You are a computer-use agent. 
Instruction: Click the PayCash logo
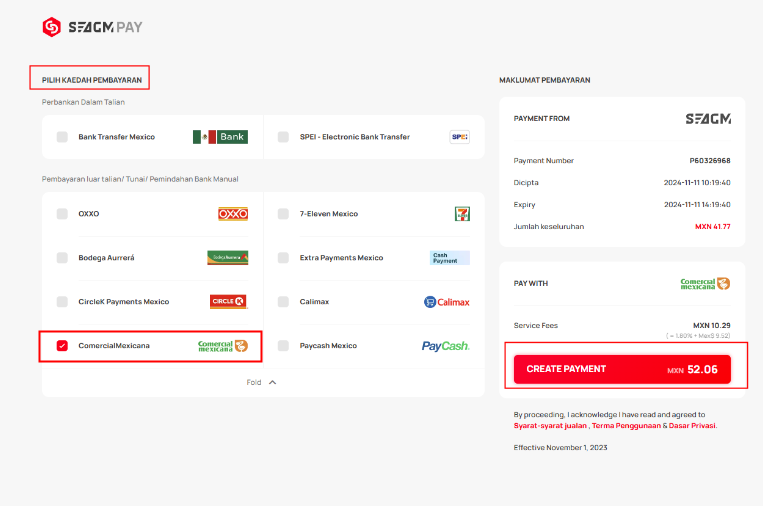pyautogui.click(x=445, y=346)
